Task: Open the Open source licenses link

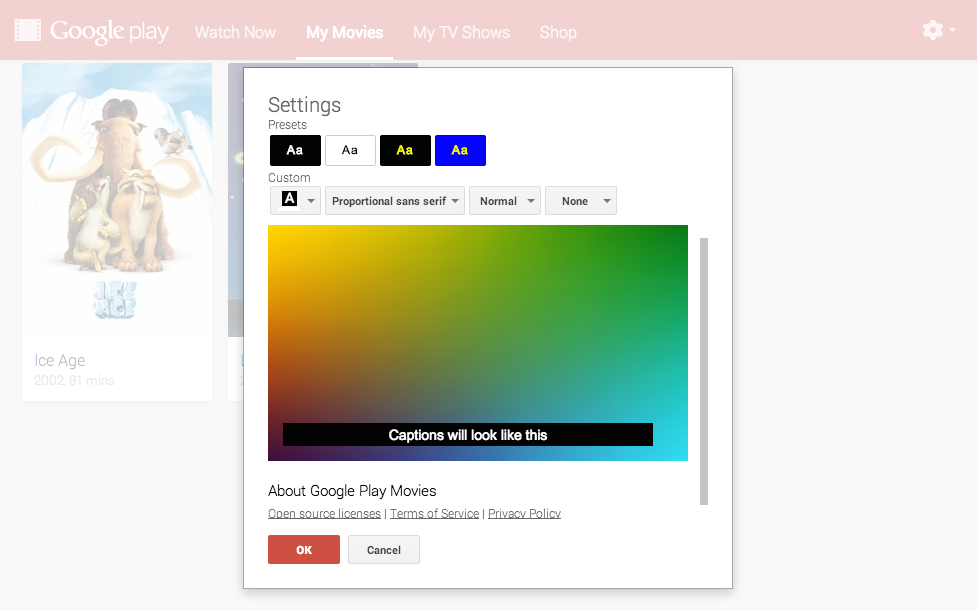Action: [x=324, y=514]
